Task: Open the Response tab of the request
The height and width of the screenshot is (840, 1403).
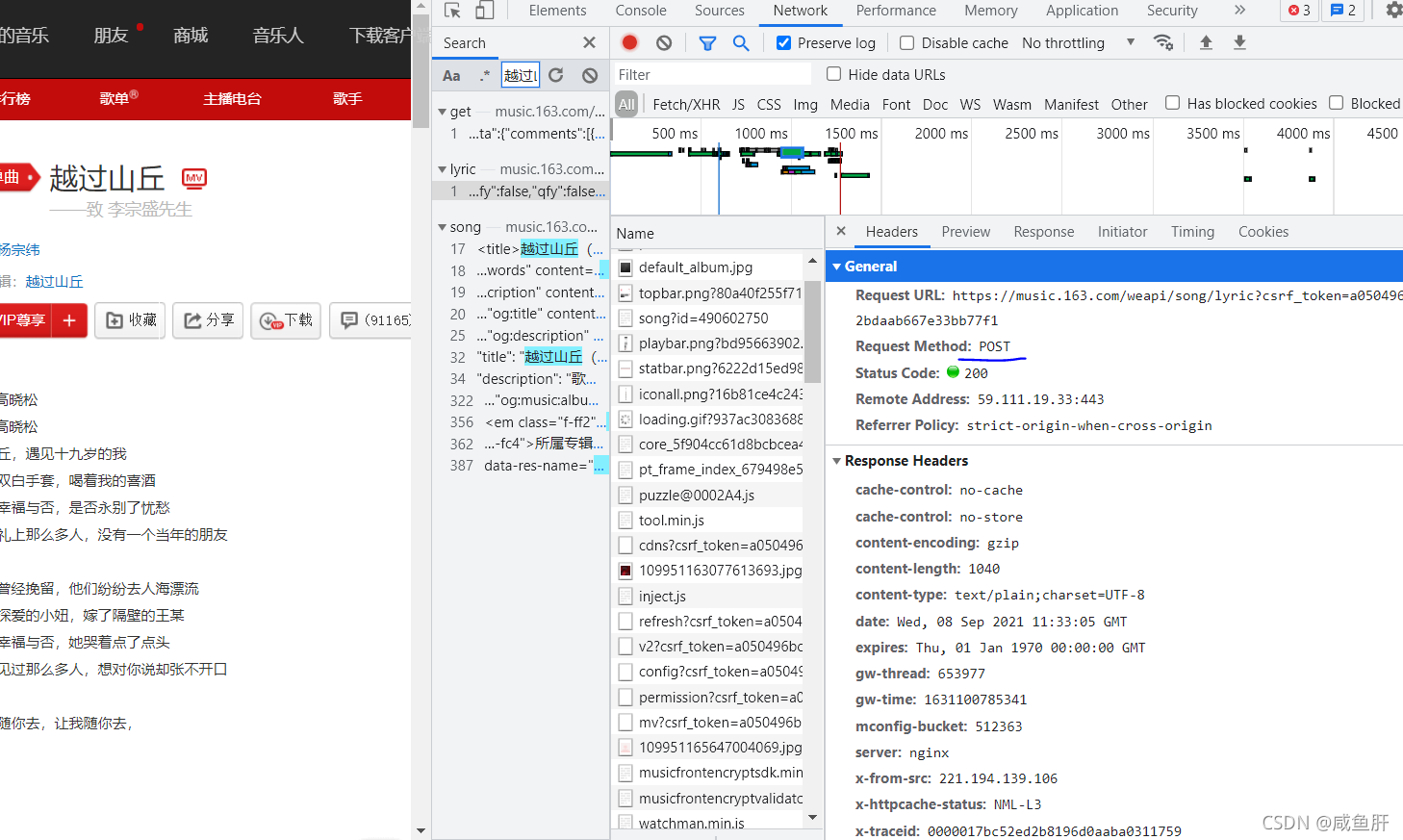Action: click(1043, 231)
